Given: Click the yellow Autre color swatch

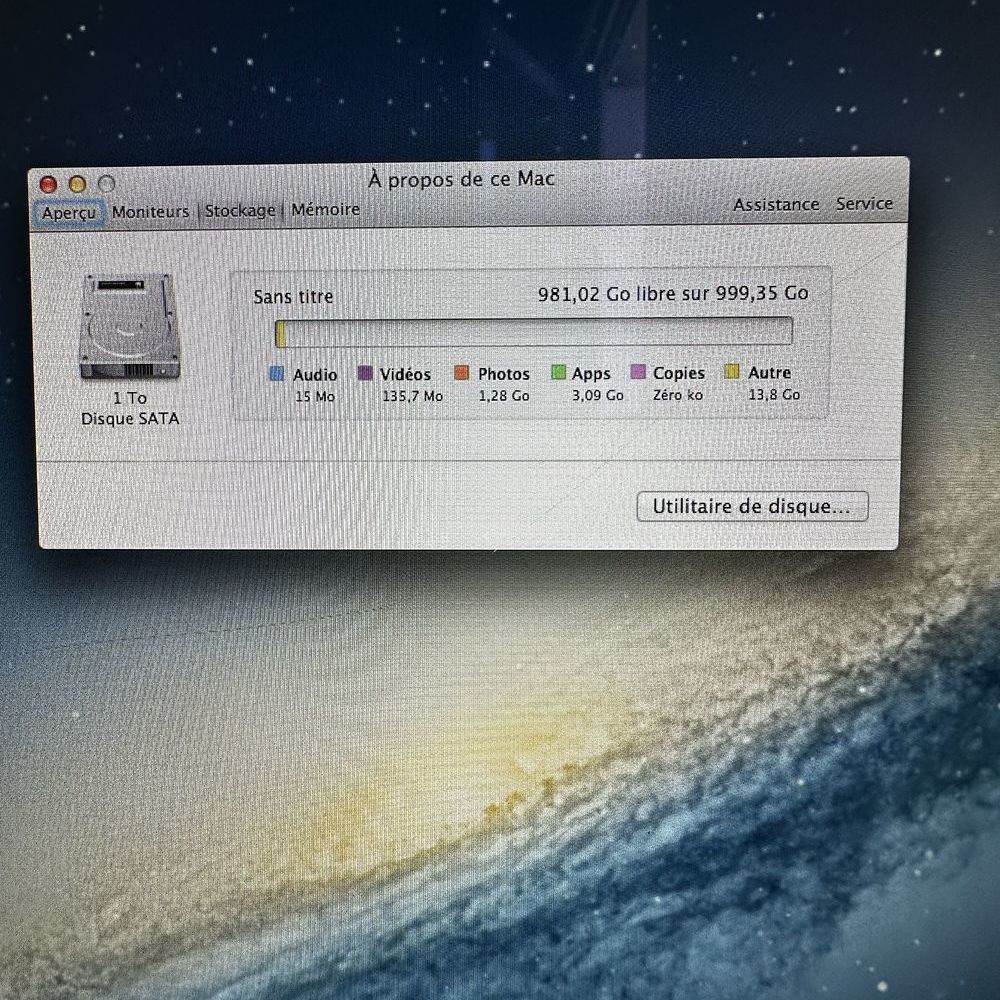Looking at the screenshot, I should click(732, 371).
